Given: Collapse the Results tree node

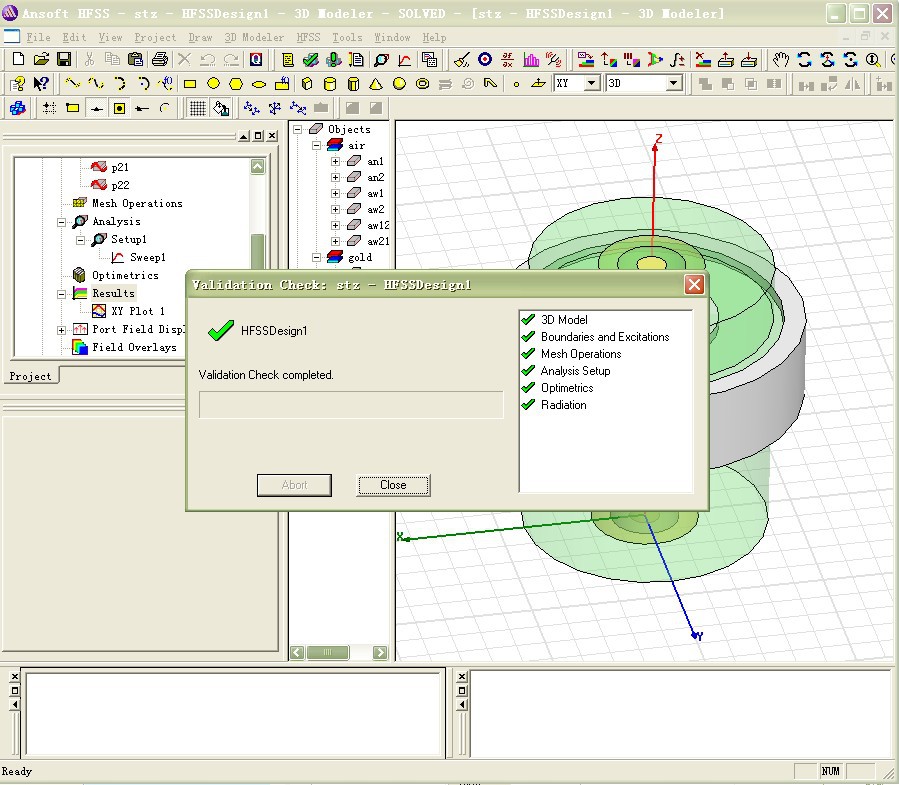Looking at the screenshot, I should [61, 294].
